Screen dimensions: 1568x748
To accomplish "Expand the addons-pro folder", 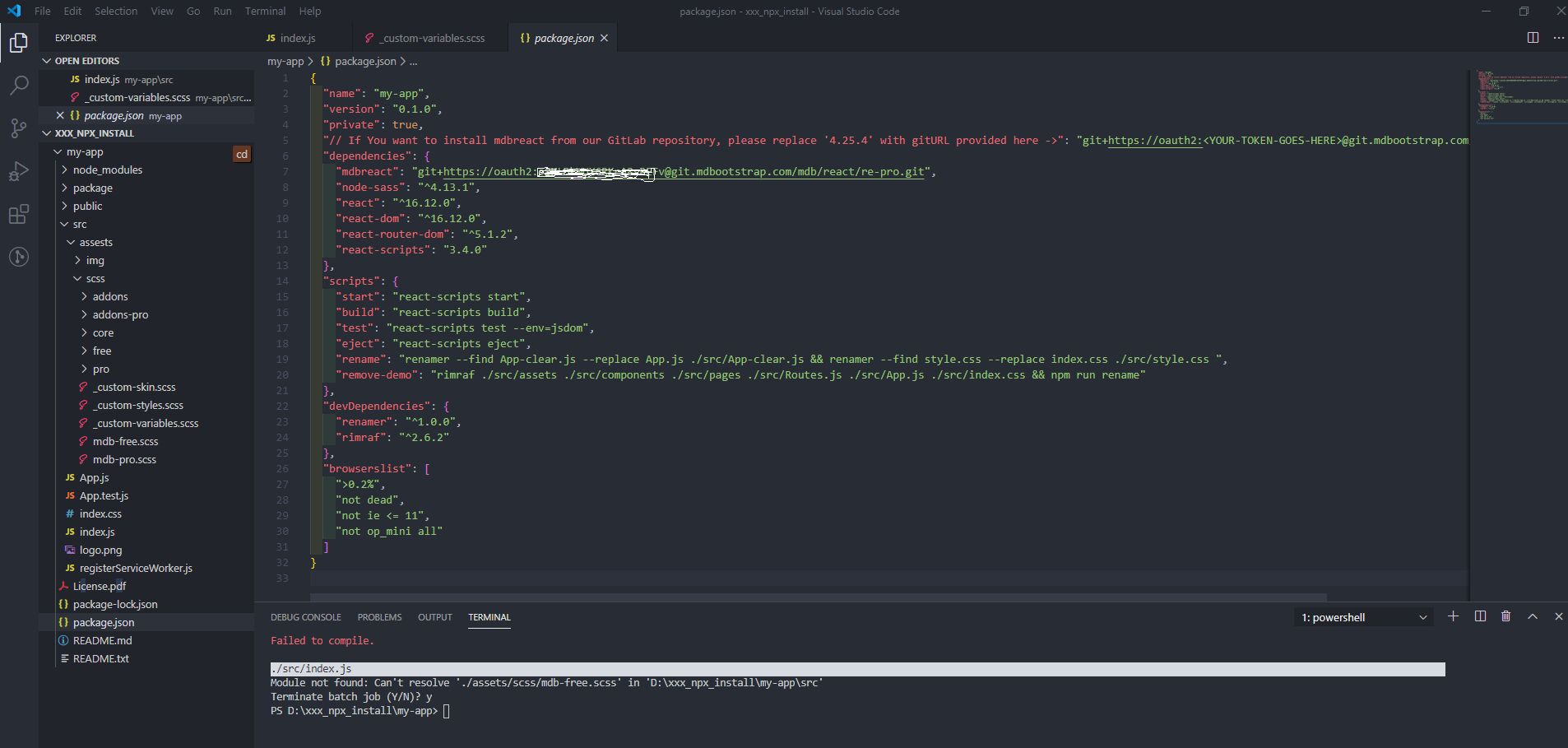I will pos(84,314).
